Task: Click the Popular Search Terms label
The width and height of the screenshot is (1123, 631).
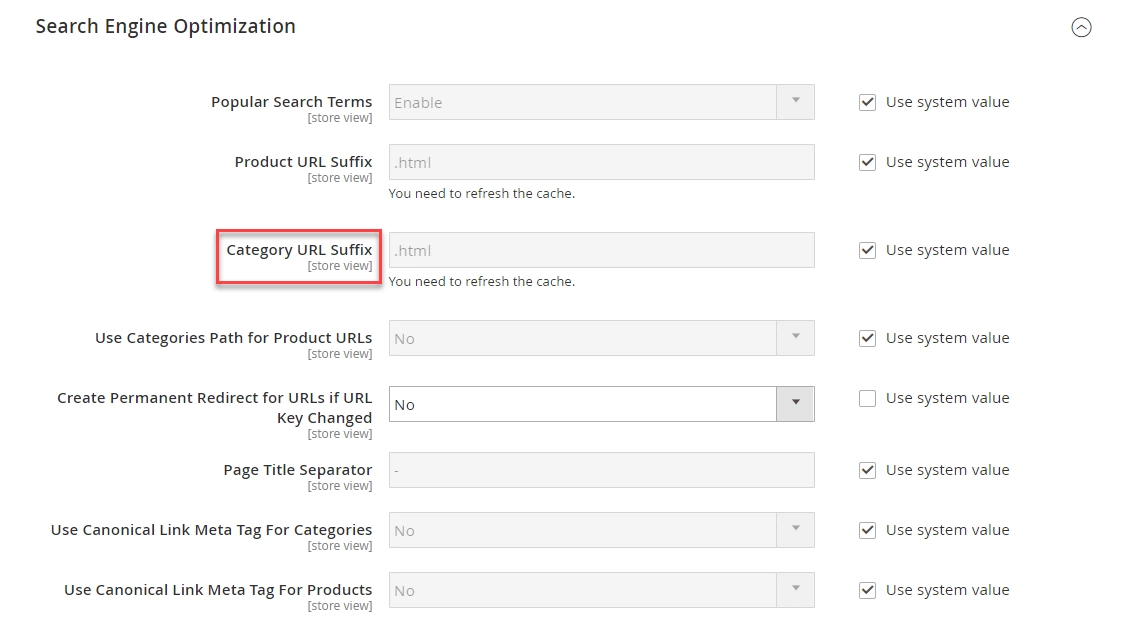Action: click(291, 102)
